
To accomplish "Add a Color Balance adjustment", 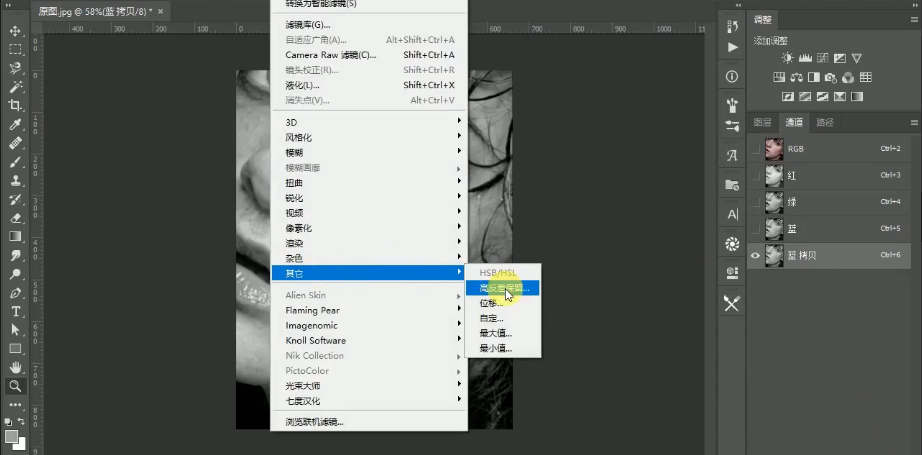I will [796, 77].
